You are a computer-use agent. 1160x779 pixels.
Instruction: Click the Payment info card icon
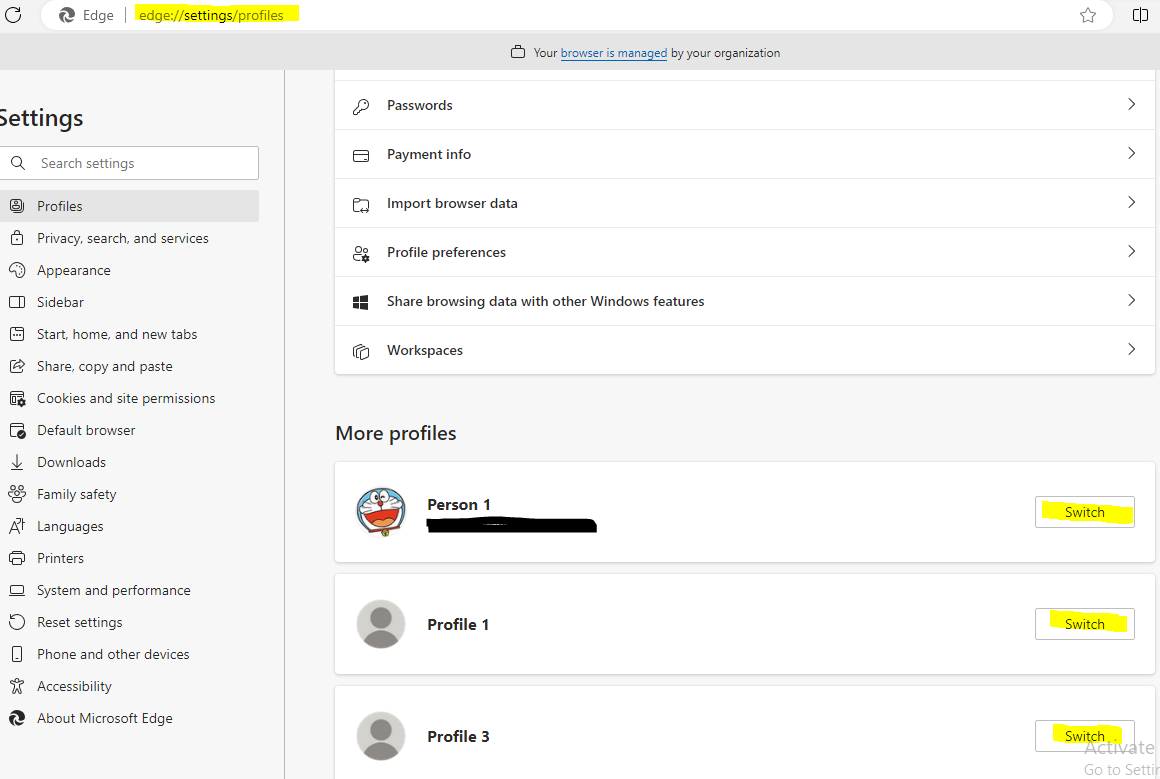[x=361, y=155]
